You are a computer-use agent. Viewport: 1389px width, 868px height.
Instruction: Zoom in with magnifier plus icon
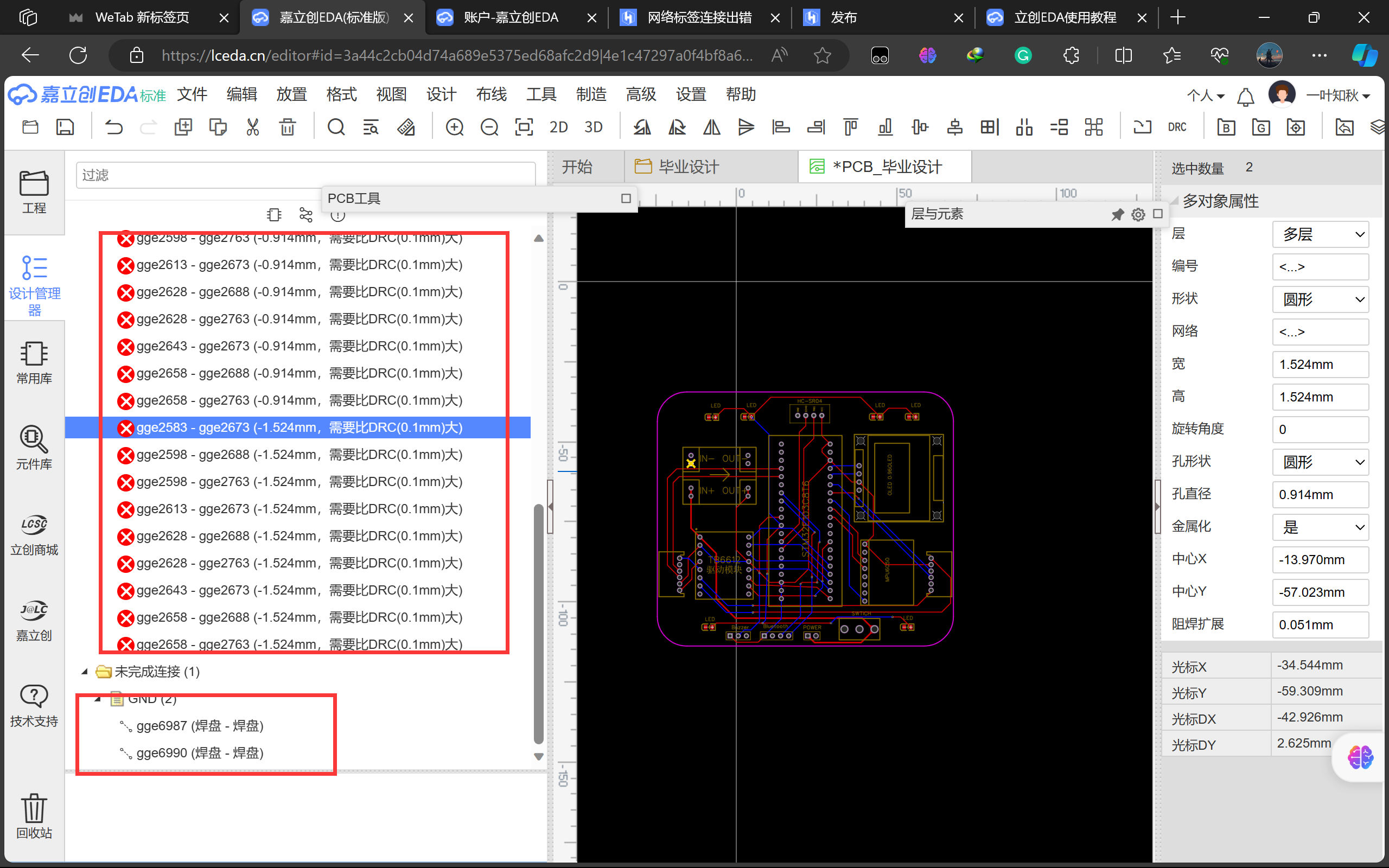454,127
